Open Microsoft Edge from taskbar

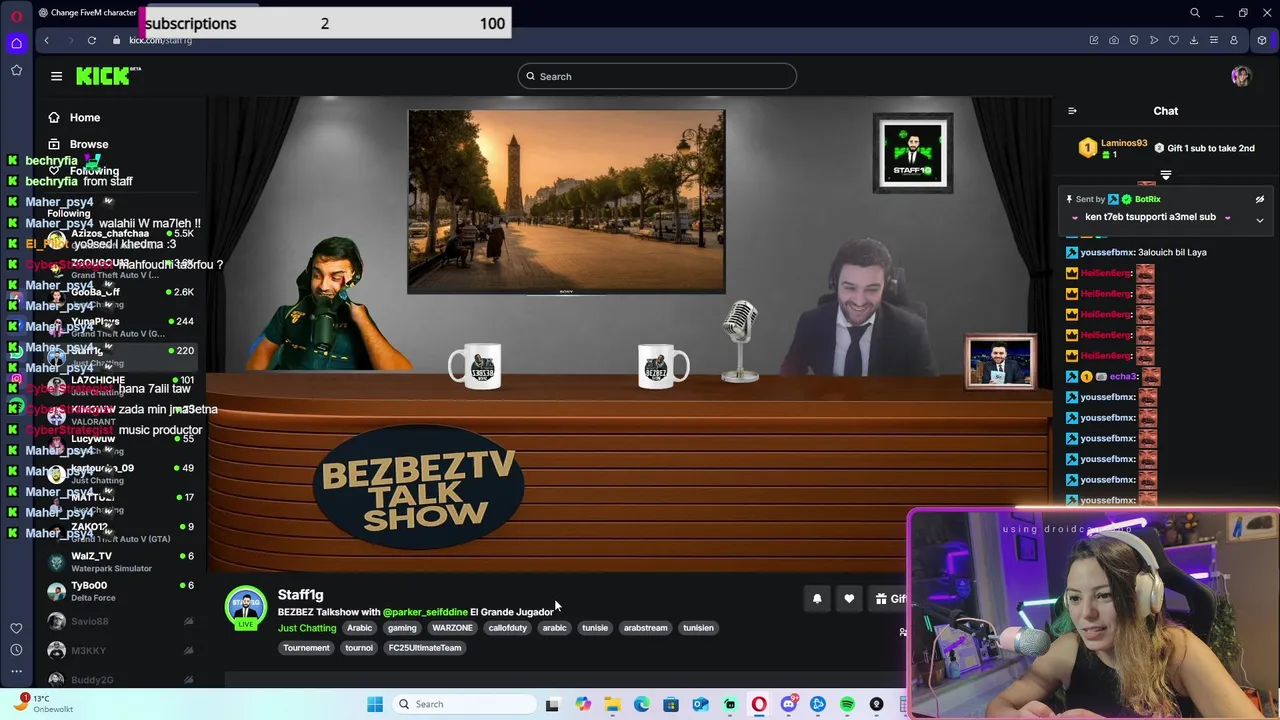[x=641, y=704]
